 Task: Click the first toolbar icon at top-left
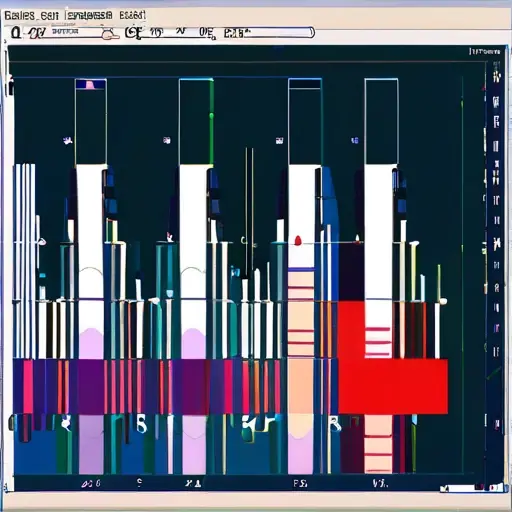16,33
